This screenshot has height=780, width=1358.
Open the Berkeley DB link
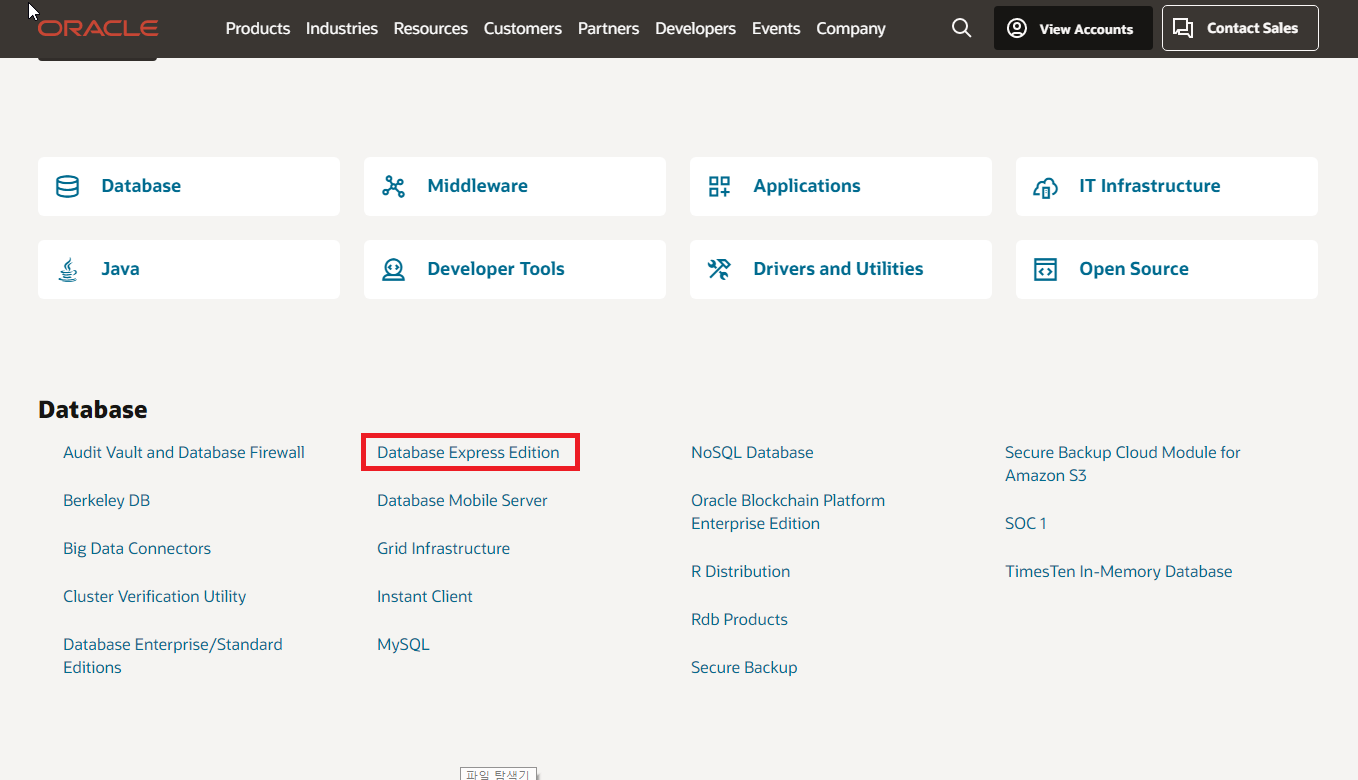click(106, 500)
